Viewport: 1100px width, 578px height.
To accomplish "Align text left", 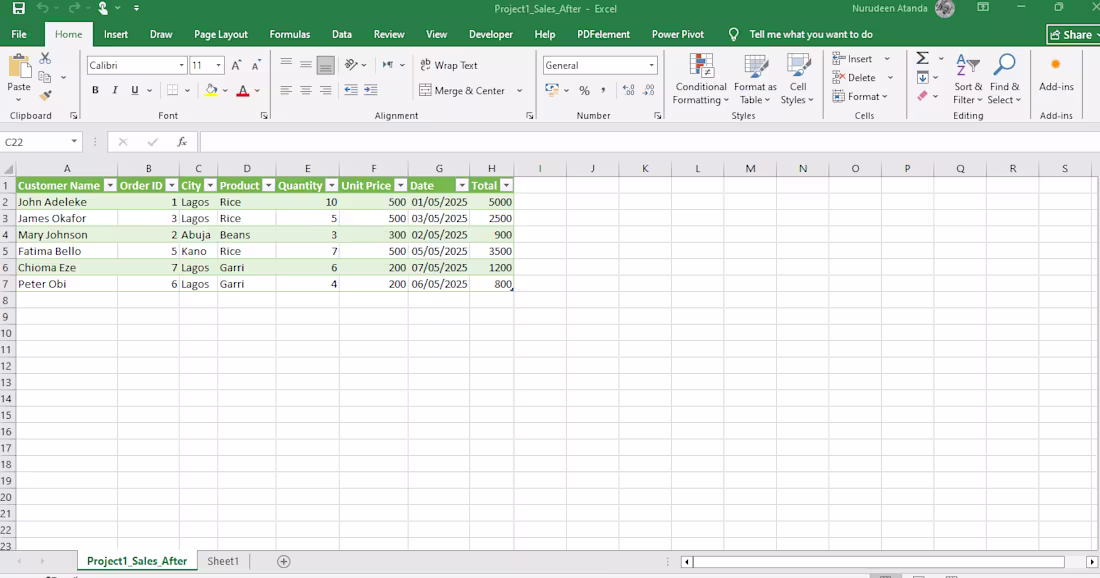I will tap(286, 90).
